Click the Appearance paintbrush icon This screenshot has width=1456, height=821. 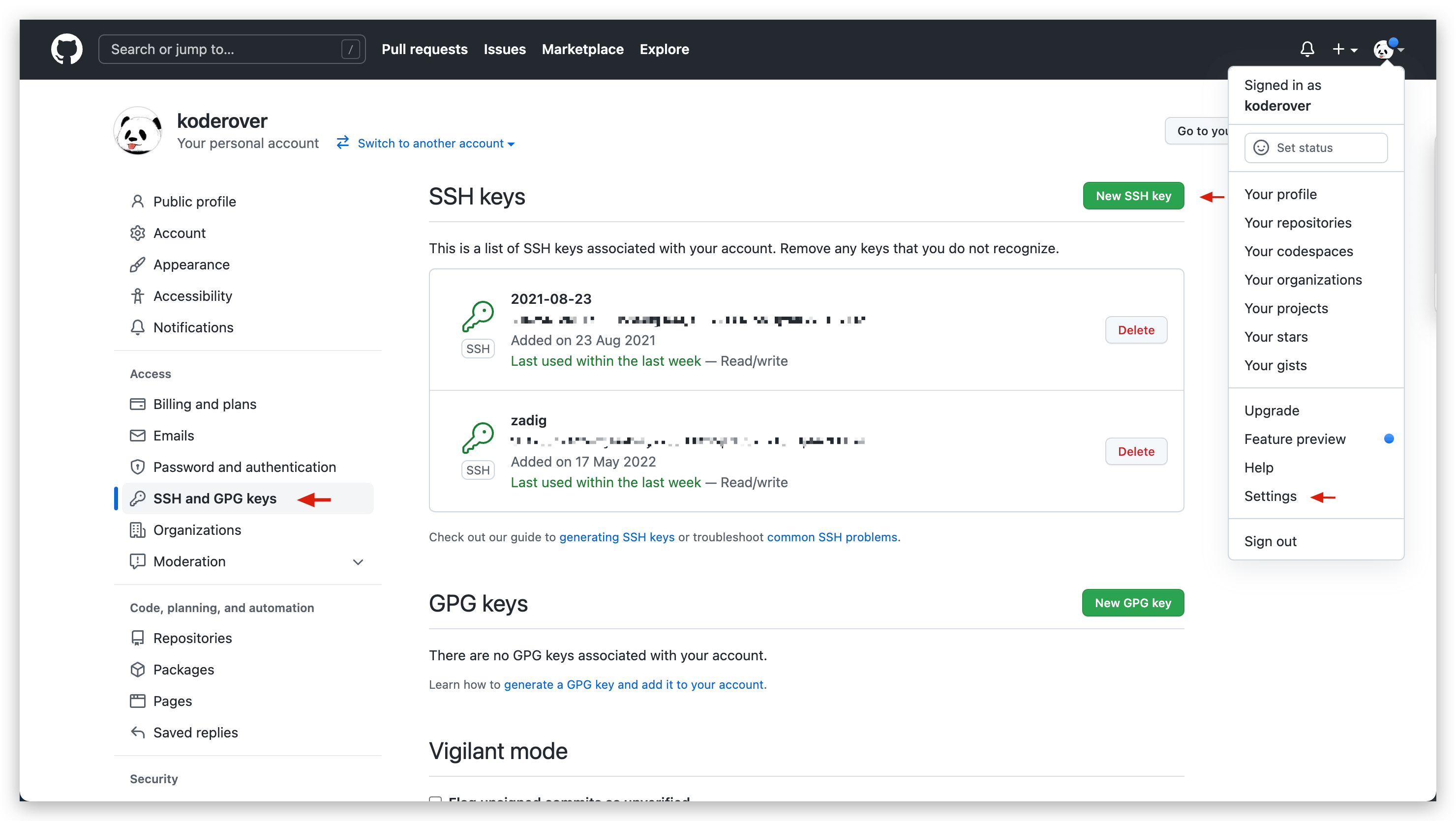[138, 264]
